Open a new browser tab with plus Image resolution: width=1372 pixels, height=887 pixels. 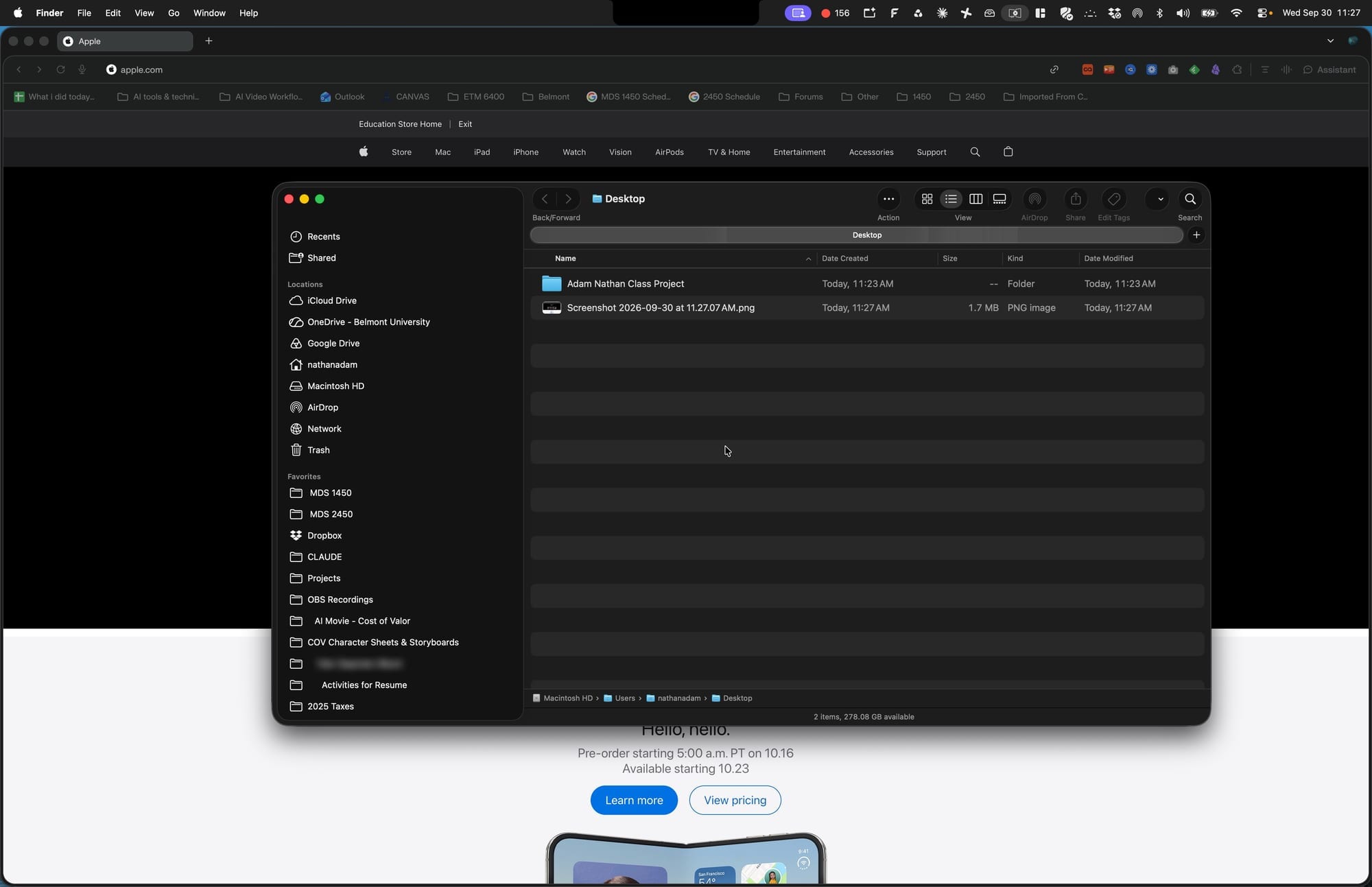coord(209,41)
